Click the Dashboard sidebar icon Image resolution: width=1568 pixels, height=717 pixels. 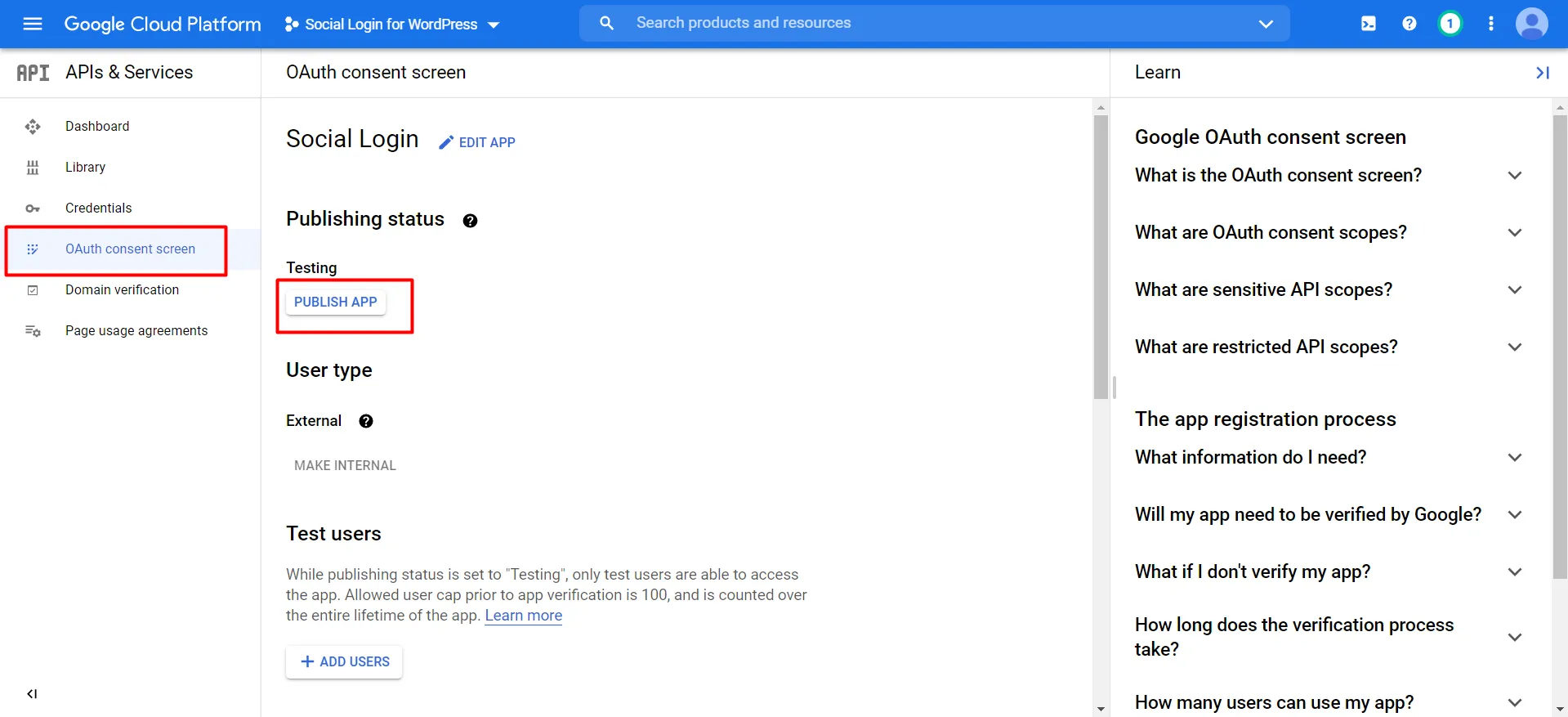pos(33,127)
